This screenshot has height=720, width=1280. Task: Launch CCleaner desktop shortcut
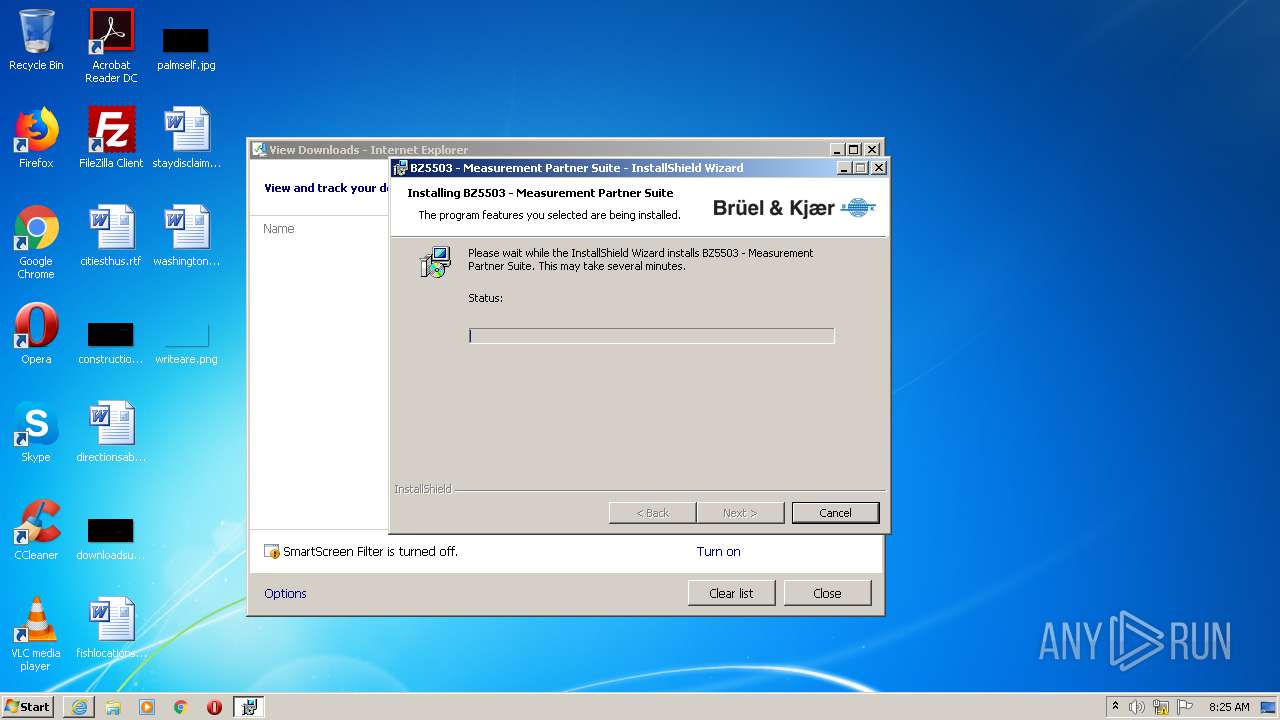(36, 530)
